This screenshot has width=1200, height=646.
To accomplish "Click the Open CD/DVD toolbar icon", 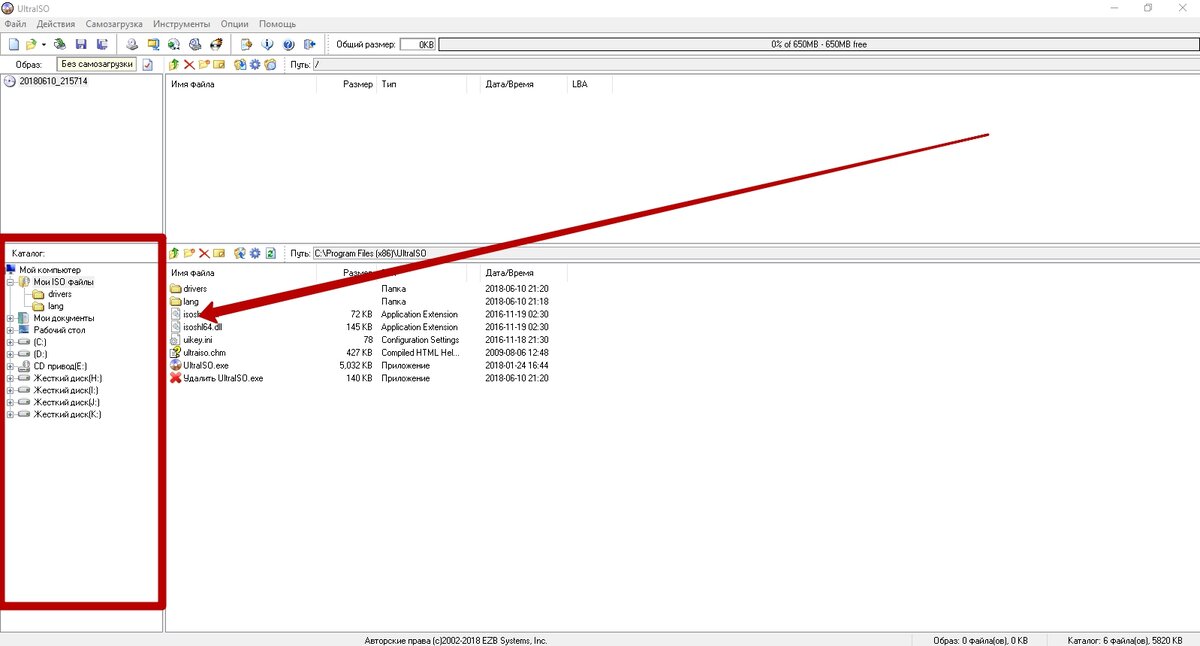I will pyautogui.click(x=59, y=44).
